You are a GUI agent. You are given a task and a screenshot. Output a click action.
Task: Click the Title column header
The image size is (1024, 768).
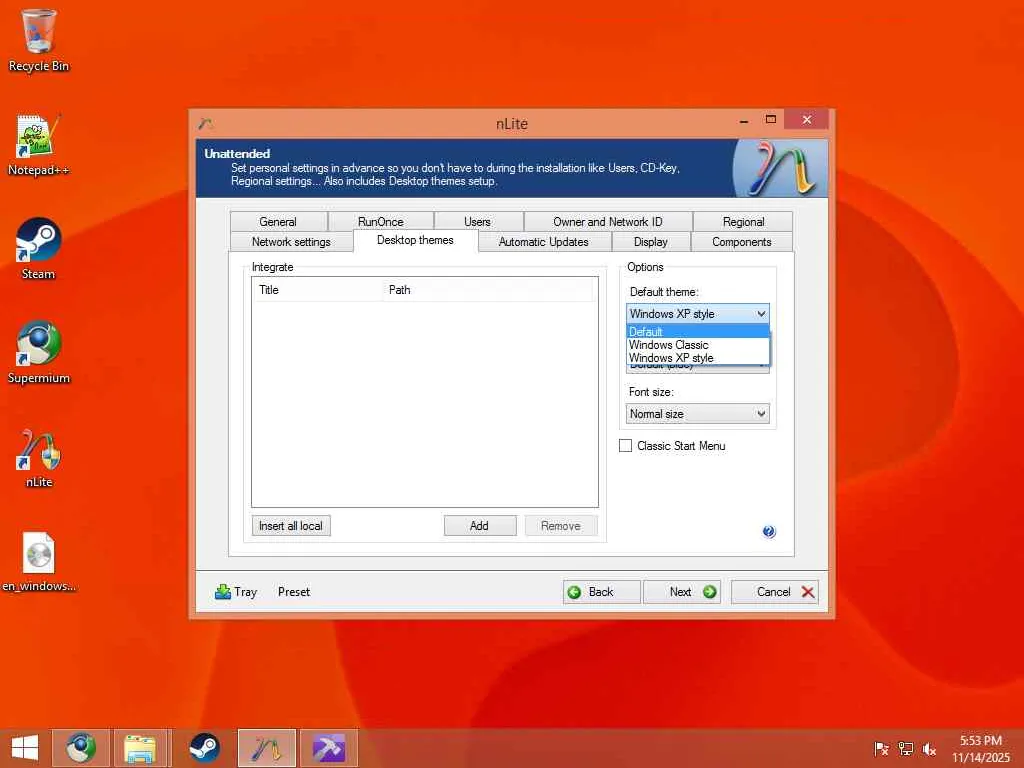pos(317,289)
